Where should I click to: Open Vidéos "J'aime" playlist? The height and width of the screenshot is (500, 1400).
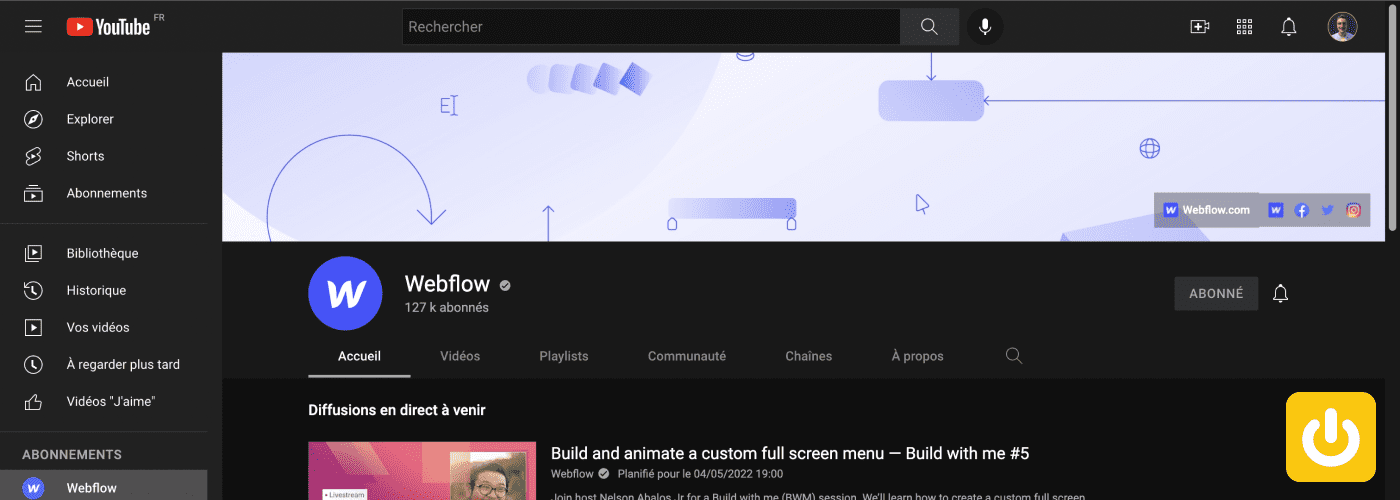(104, 401)
